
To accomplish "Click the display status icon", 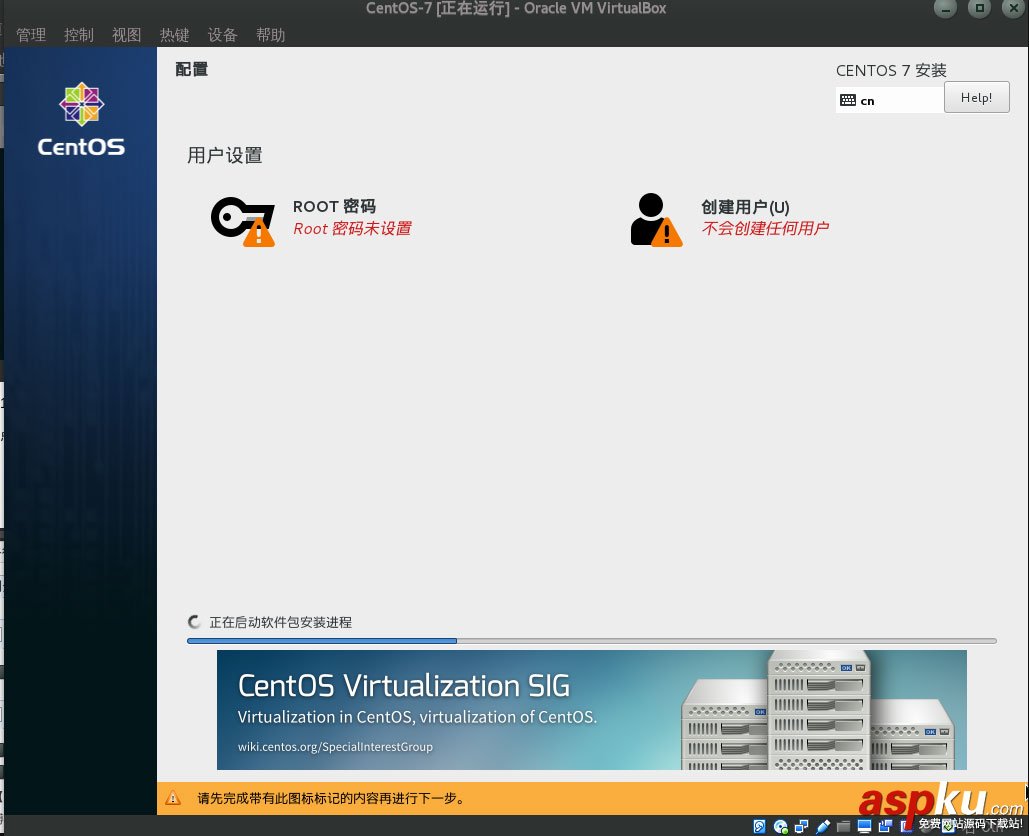I will click(x=863, y=827).
